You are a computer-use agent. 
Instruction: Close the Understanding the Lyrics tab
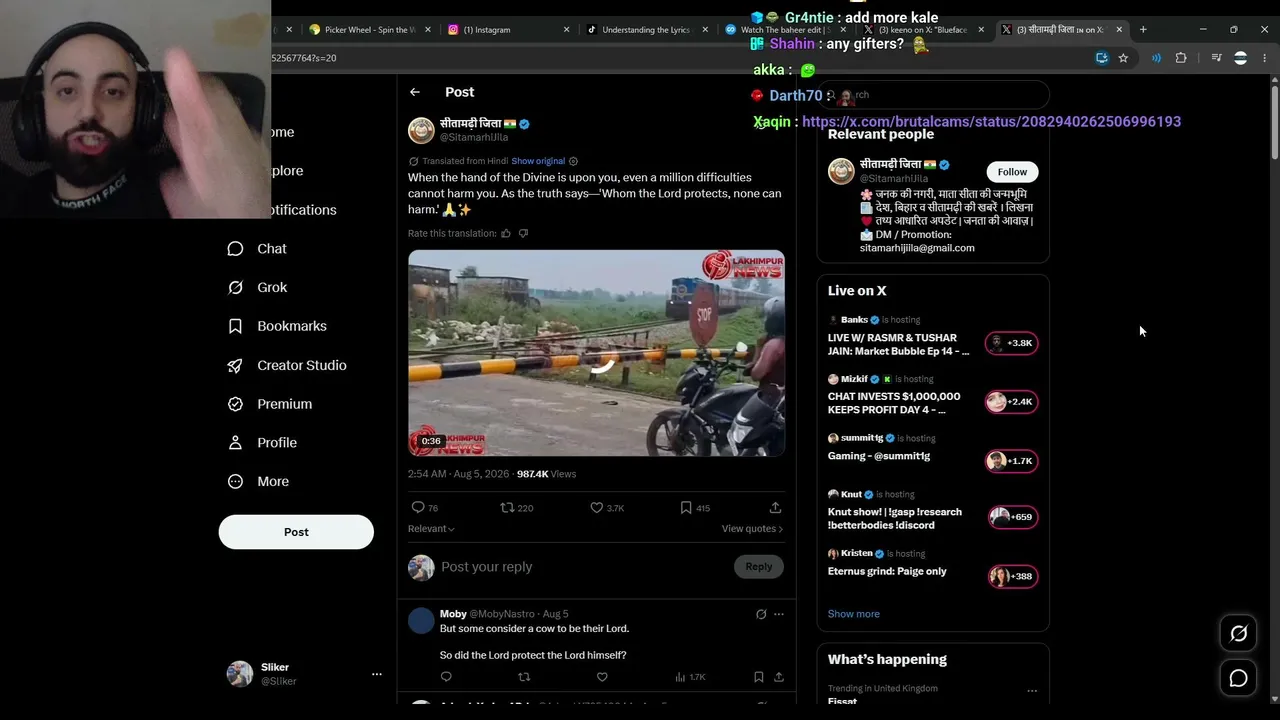tap(706, 30)
